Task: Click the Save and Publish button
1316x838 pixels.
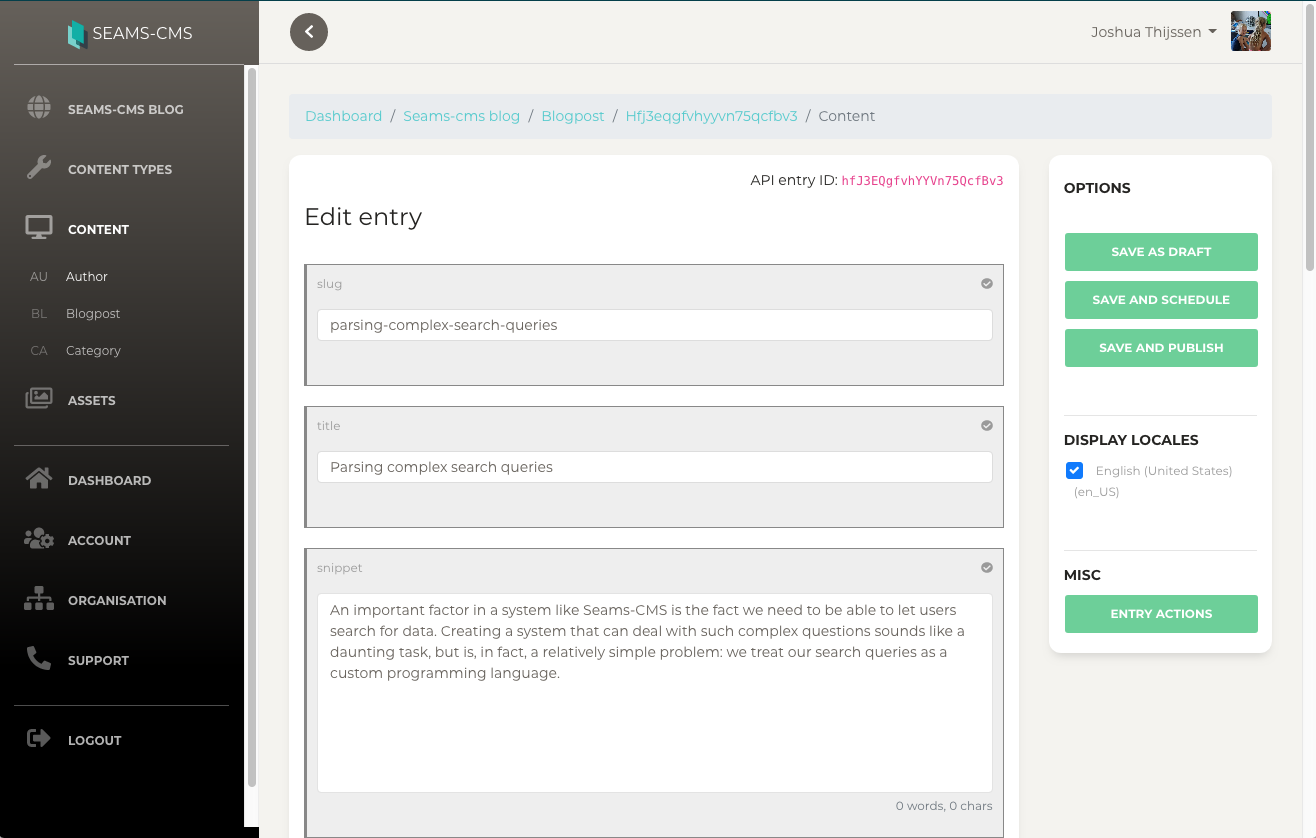Action: [x=1161, y=348]
